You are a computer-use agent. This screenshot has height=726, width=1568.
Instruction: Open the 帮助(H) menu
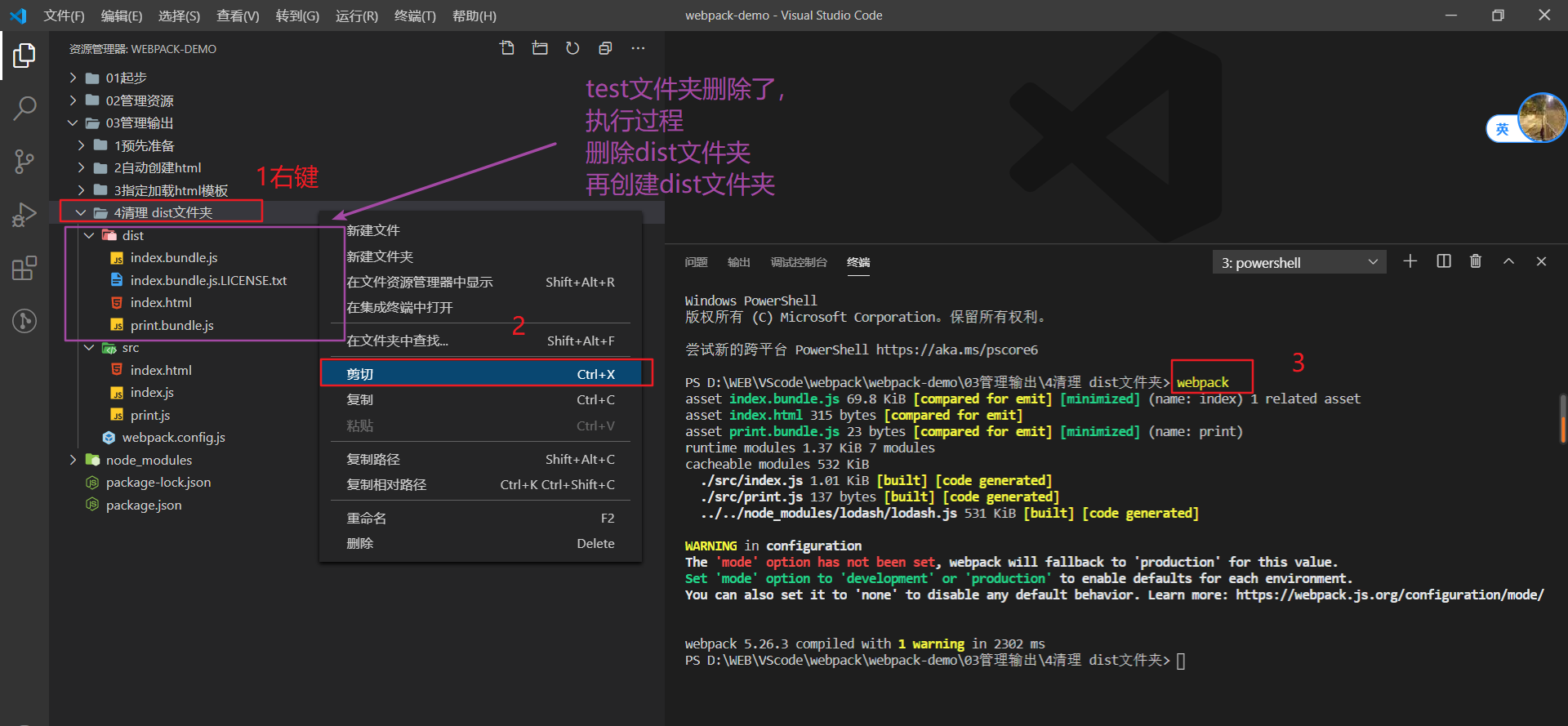pyautogui.click(x=474, y=16)
